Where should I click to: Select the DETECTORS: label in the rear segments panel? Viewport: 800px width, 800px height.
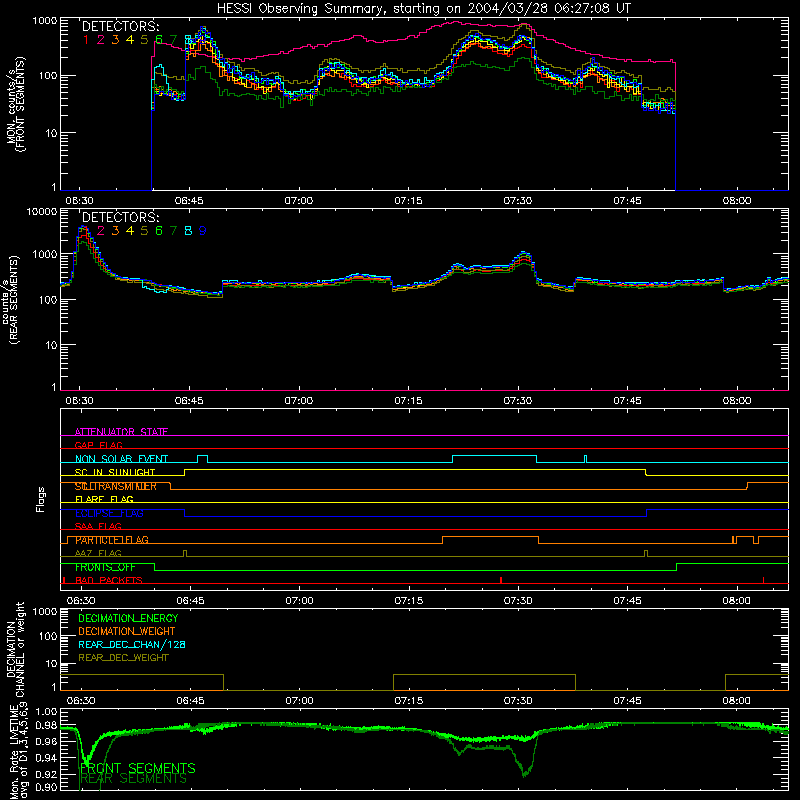click(120, 218)
